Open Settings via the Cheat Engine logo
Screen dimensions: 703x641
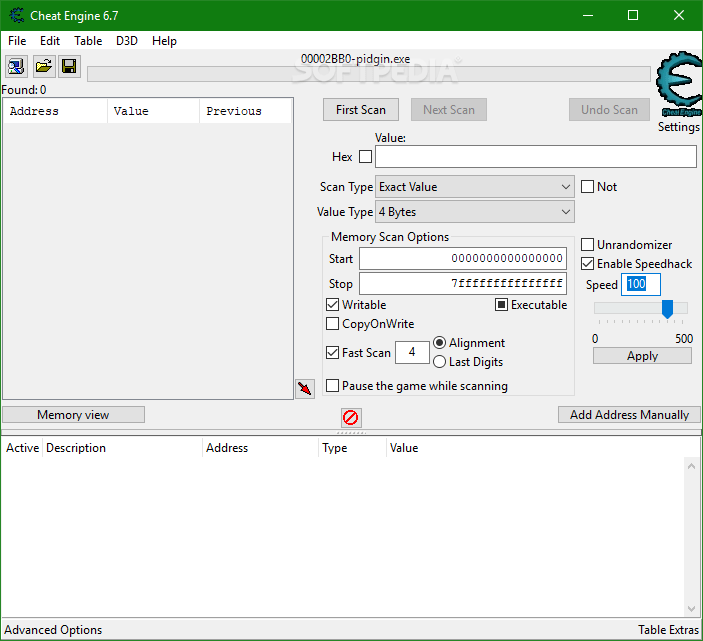679,85
